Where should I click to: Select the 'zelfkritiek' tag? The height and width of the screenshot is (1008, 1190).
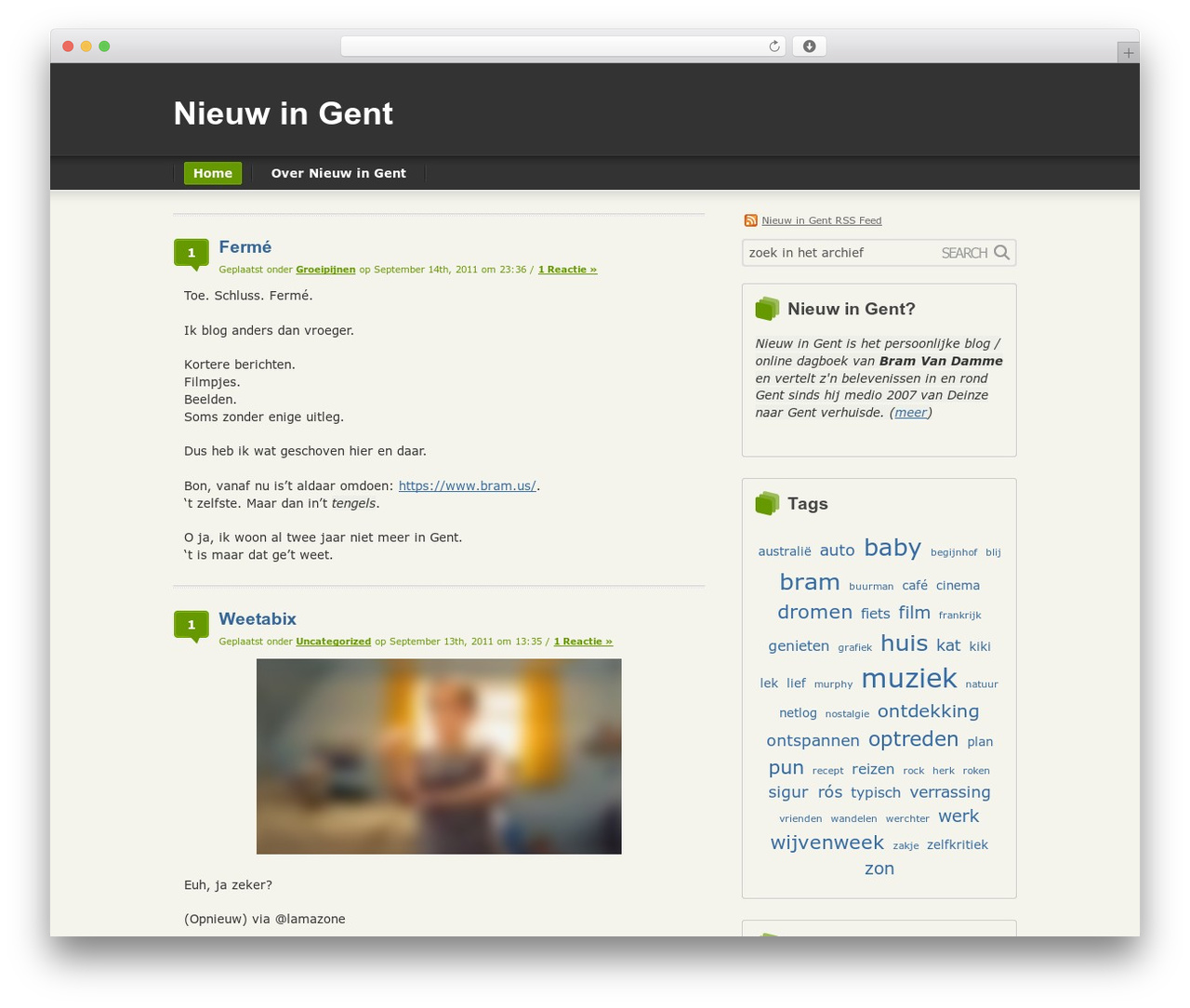[958, 844]
